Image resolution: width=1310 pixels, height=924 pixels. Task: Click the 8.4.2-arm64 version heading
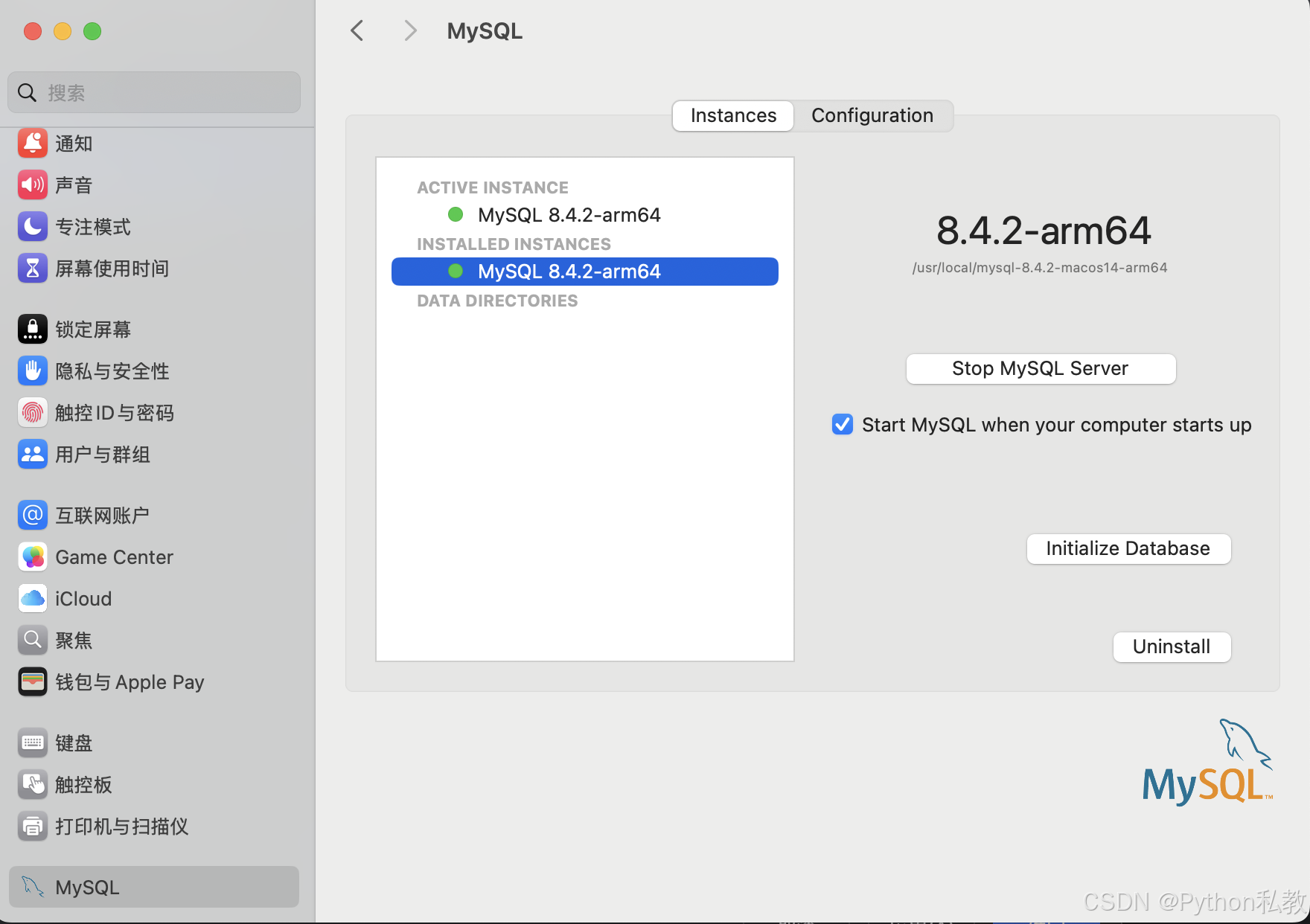pos(1044,231)
